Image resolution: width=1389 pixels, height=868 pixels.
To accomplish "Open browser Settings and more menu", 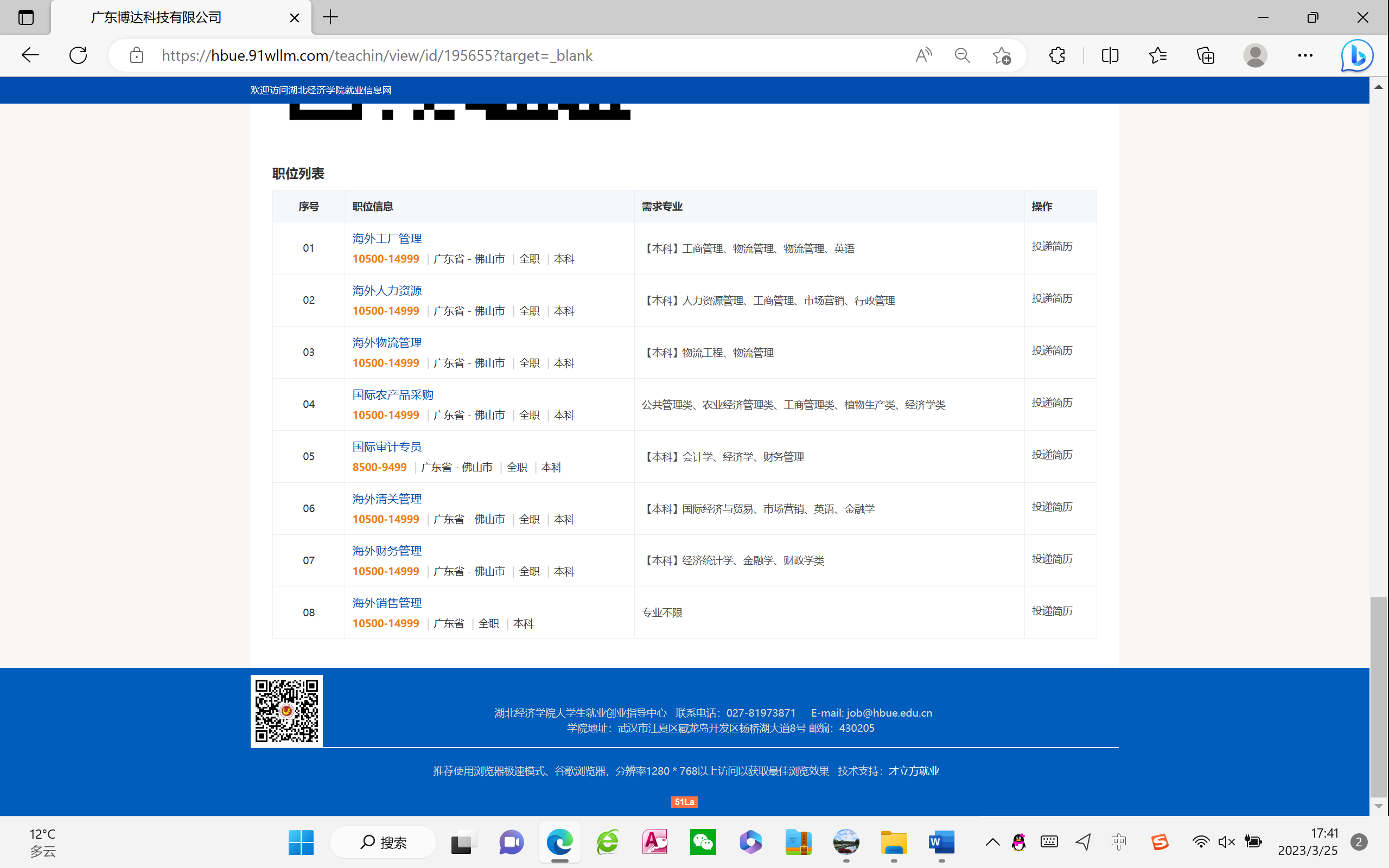I will (1304, 55).
